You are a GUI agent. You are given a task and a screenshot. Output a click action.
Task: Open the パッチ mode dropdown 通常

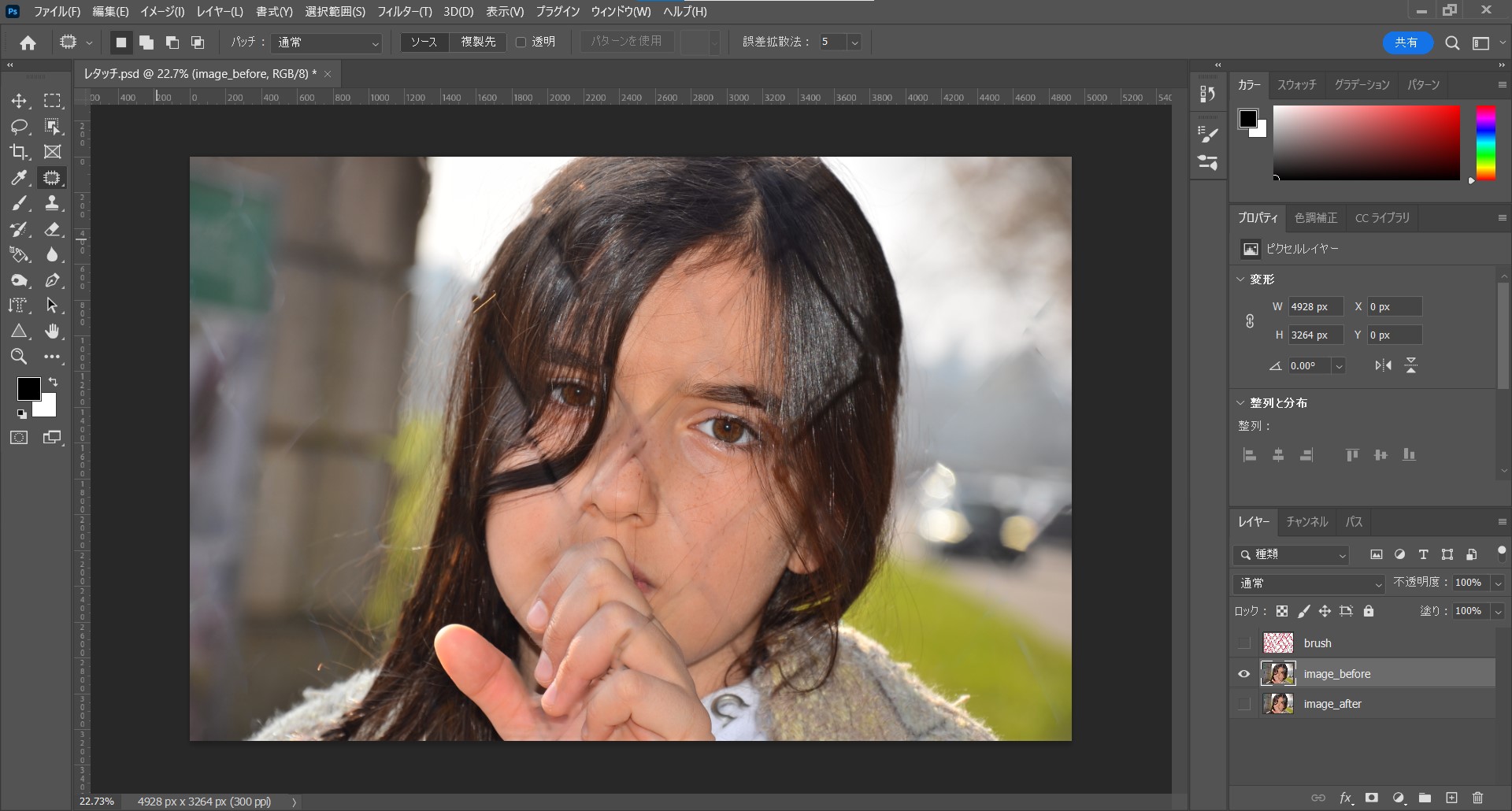(327, 43)
